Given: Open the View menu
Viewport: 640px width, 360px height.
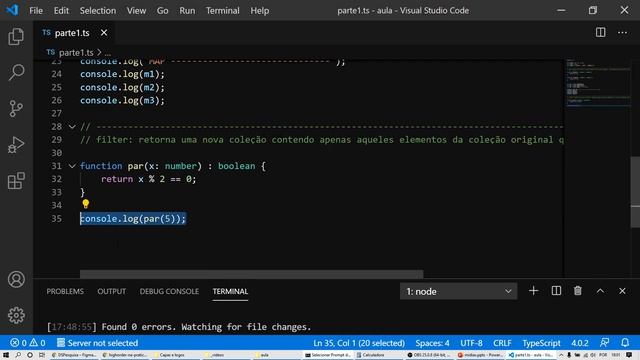Looking at the screenshot, I should coord(136,11).
